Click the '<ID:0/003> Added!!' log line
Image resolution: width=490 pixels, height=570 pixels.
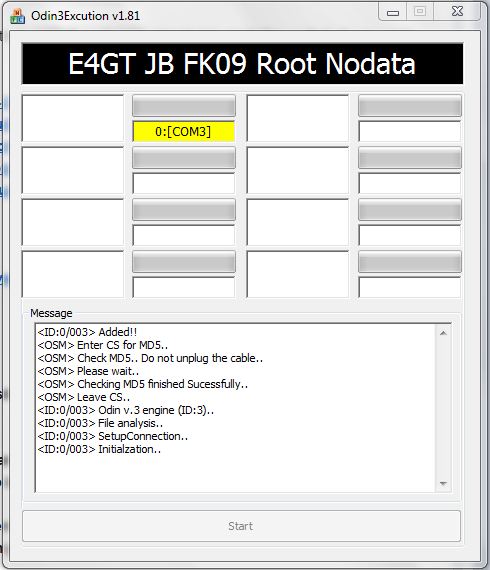[x=87, y=332]
